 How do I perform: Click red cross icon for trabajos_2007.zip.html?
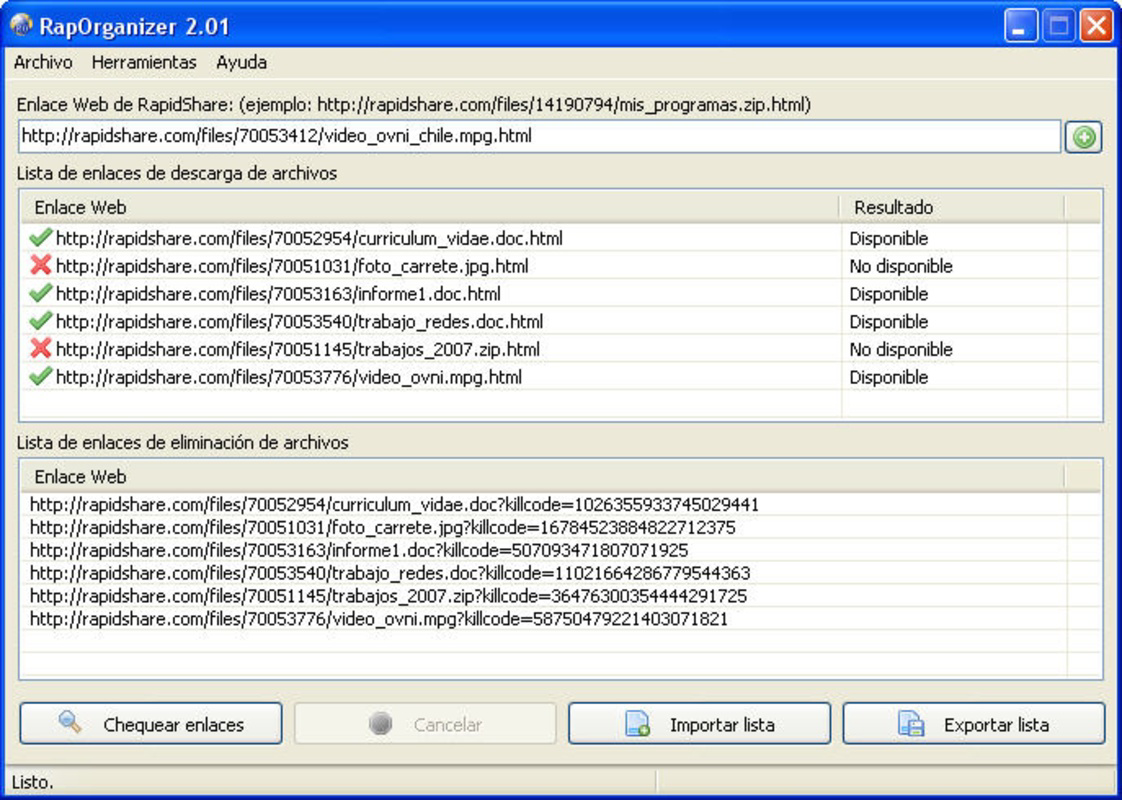point(41,349)
